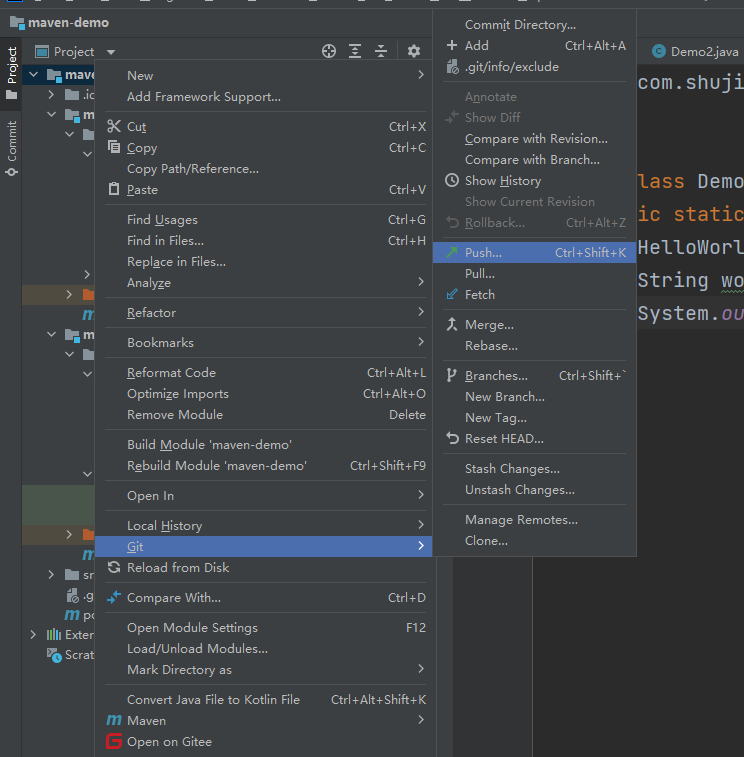The height and width of the screenshot is (757, 744).
Task: Click the Reload from Disk refresh icon
Action: (x=114, y=567)
